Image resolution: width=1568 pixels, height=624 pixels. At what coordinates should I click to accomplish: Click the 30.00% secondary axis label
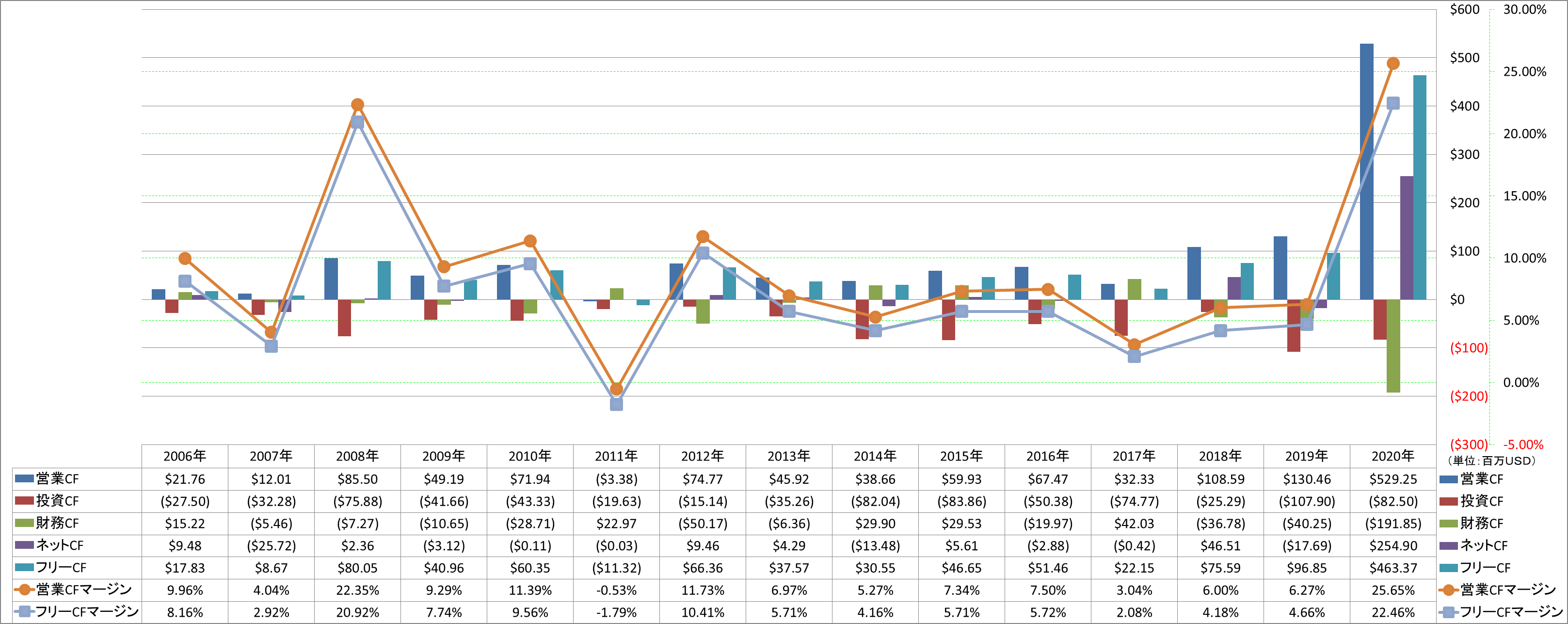click(x=1524, y=9)
